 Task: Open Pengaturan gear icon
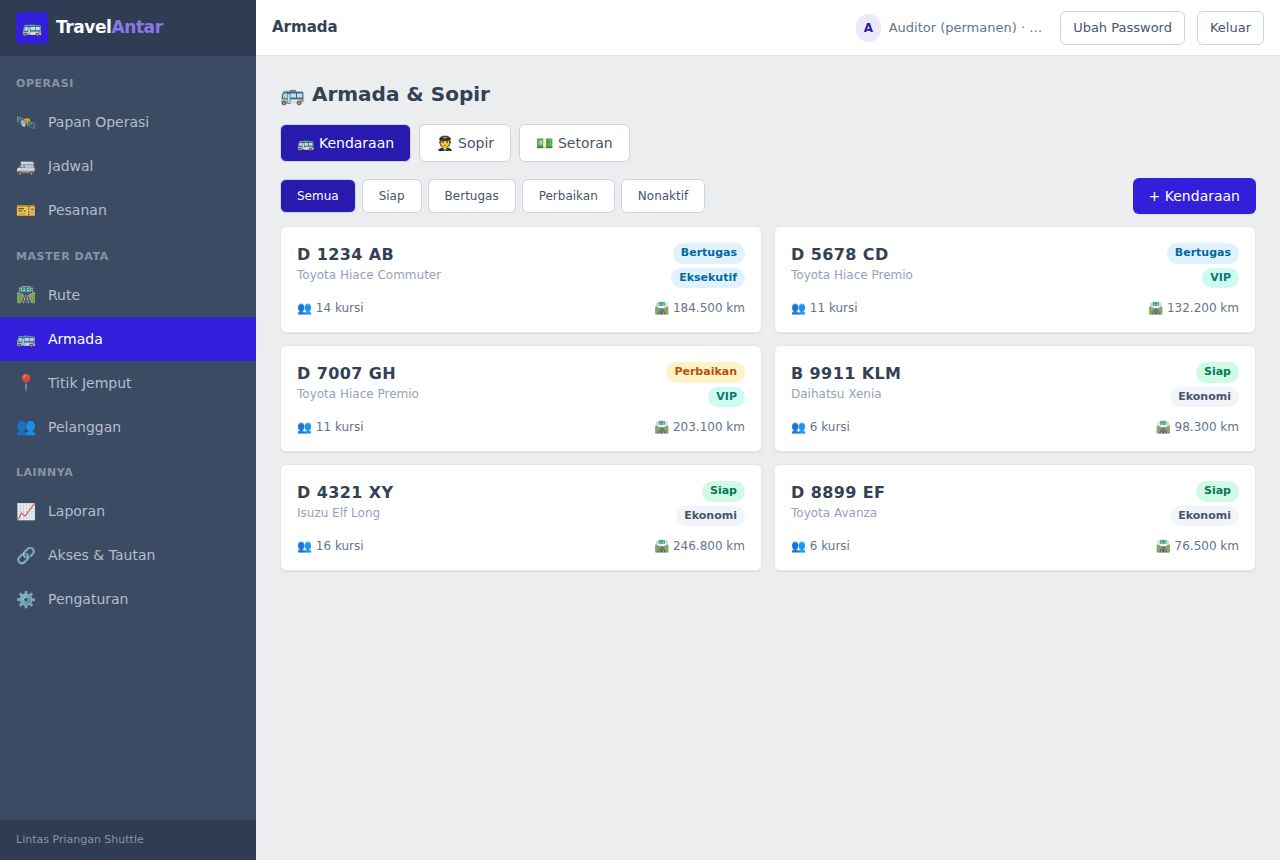(26, 599)
